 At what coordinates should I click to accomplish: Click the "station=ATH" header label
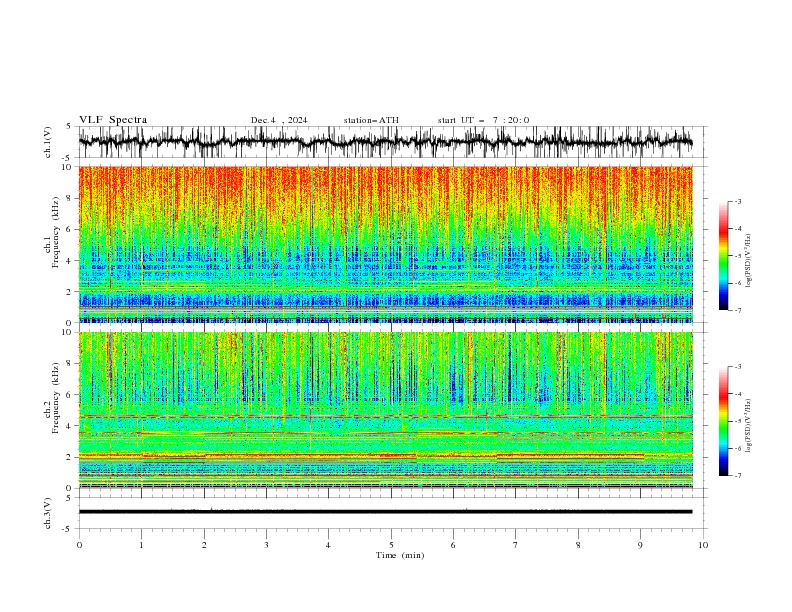[371, 120]
